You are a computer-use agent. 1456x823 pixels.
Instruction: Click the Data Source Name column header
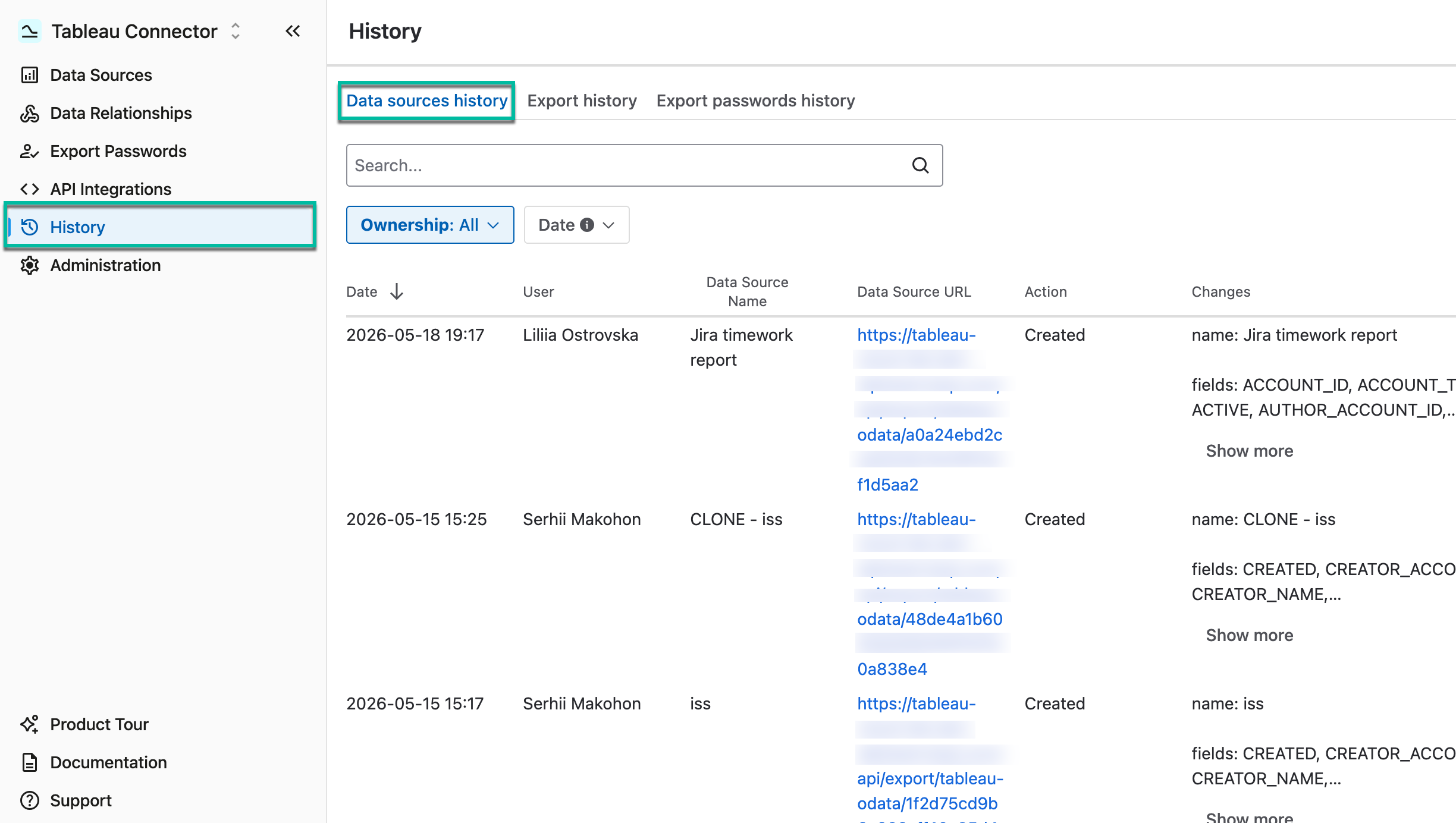(747, 292)
